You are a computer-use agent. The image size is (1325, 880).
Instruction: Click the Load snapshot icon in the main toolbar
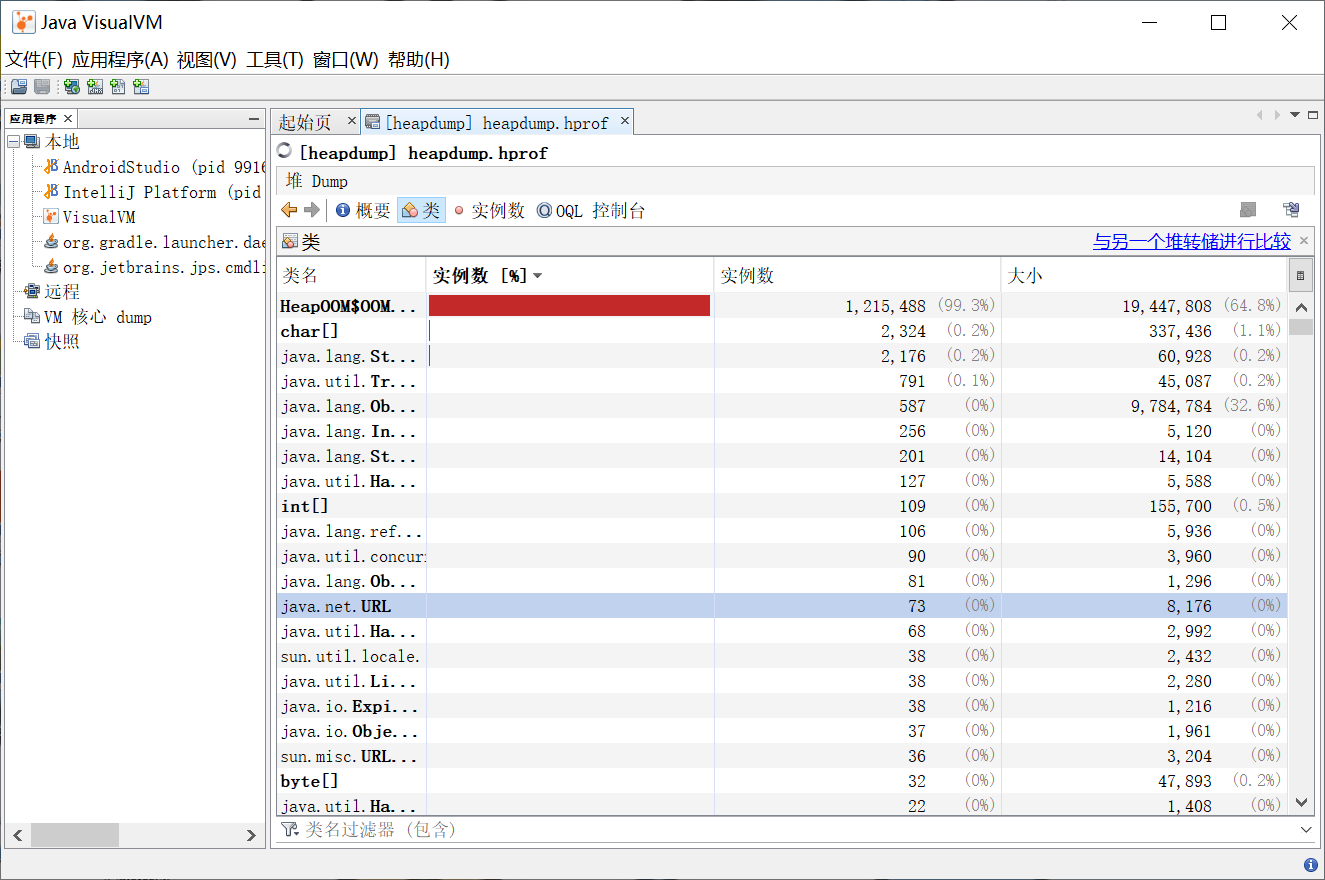tap(19, 87)
